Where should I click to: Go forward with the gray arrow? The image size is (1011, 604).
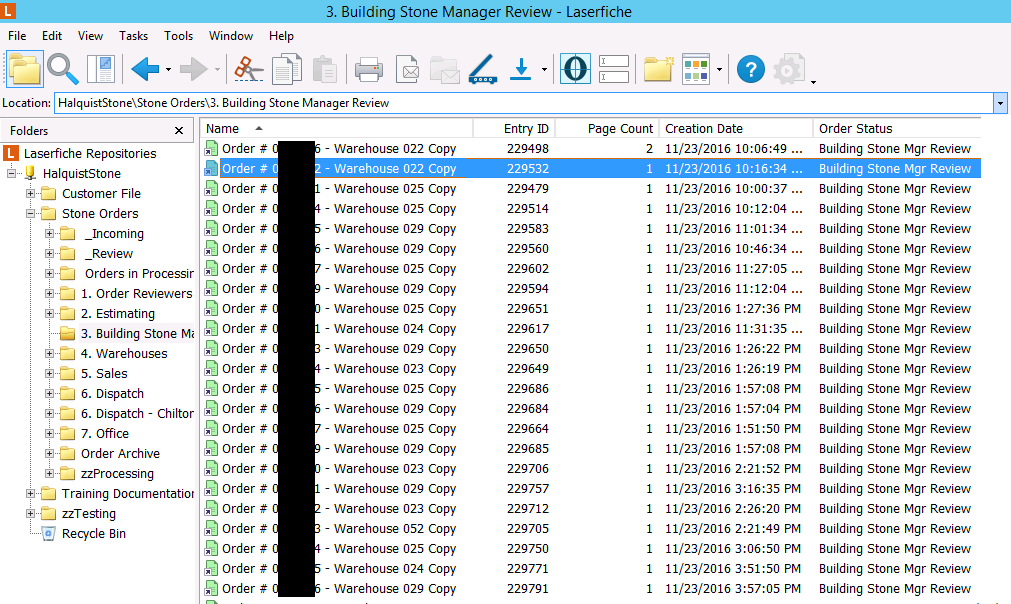click(193, 69)
